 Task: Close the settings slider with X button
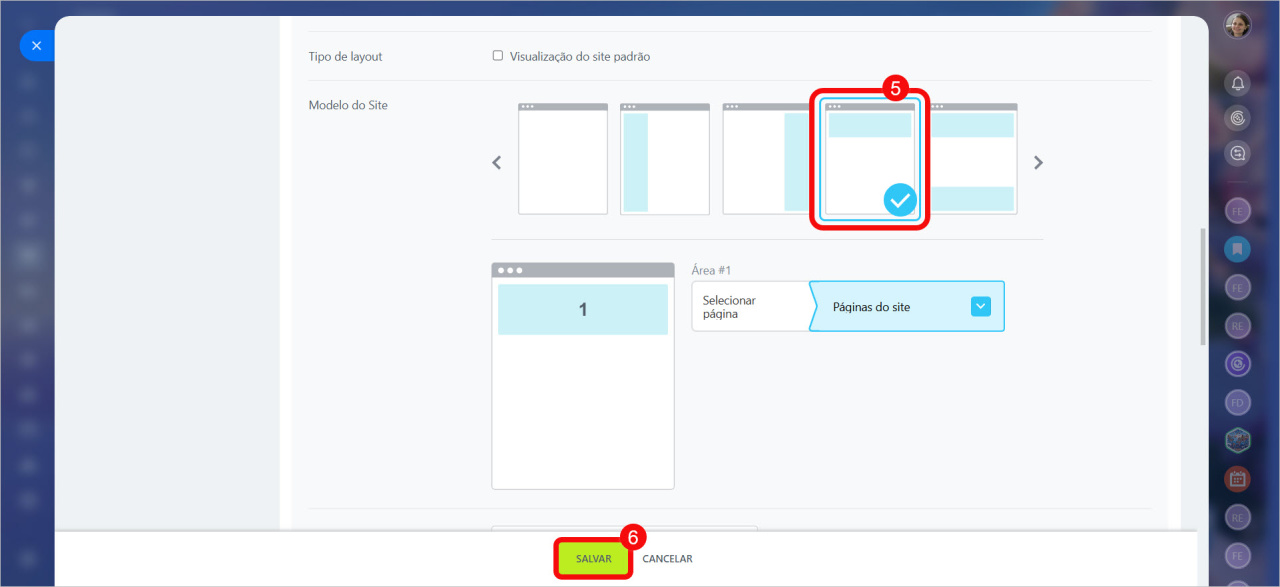tap(36, 46)
